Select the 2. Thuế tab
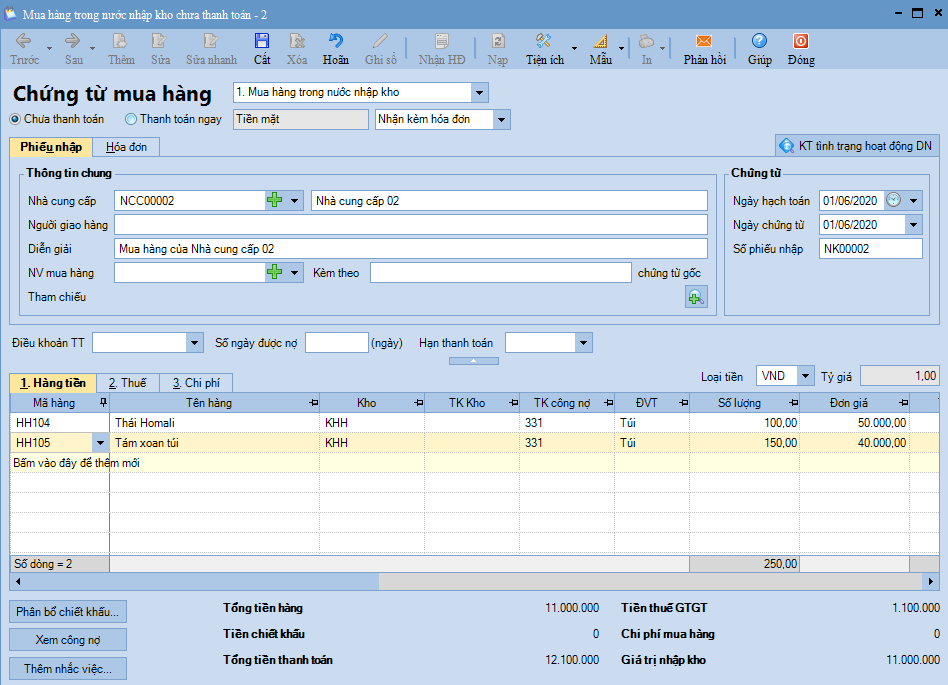Viewport: 948px width, 685px height. click(x=128, y=383)
